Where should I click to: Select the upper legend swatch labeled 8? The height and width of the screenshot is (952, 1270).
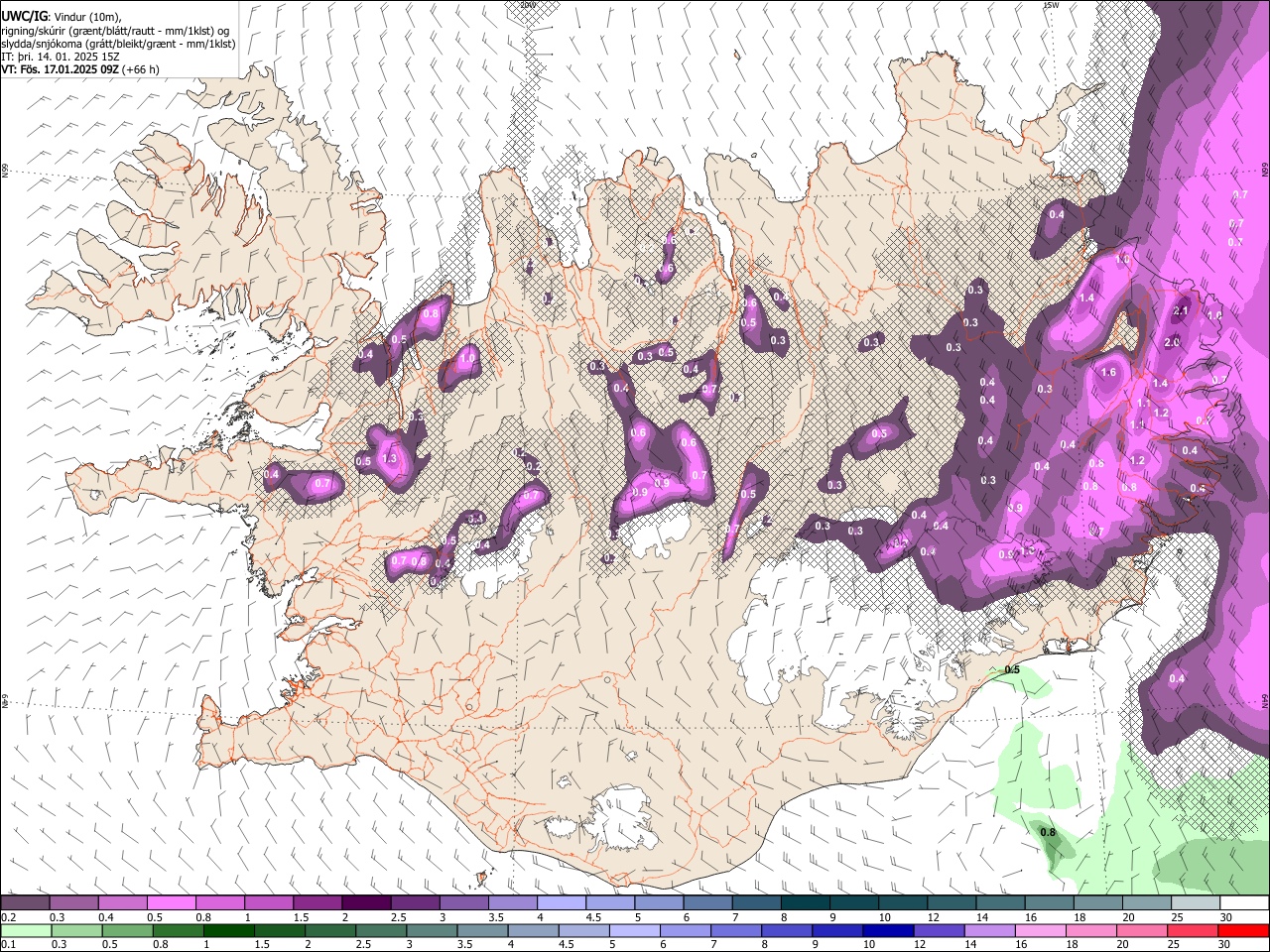804,903
